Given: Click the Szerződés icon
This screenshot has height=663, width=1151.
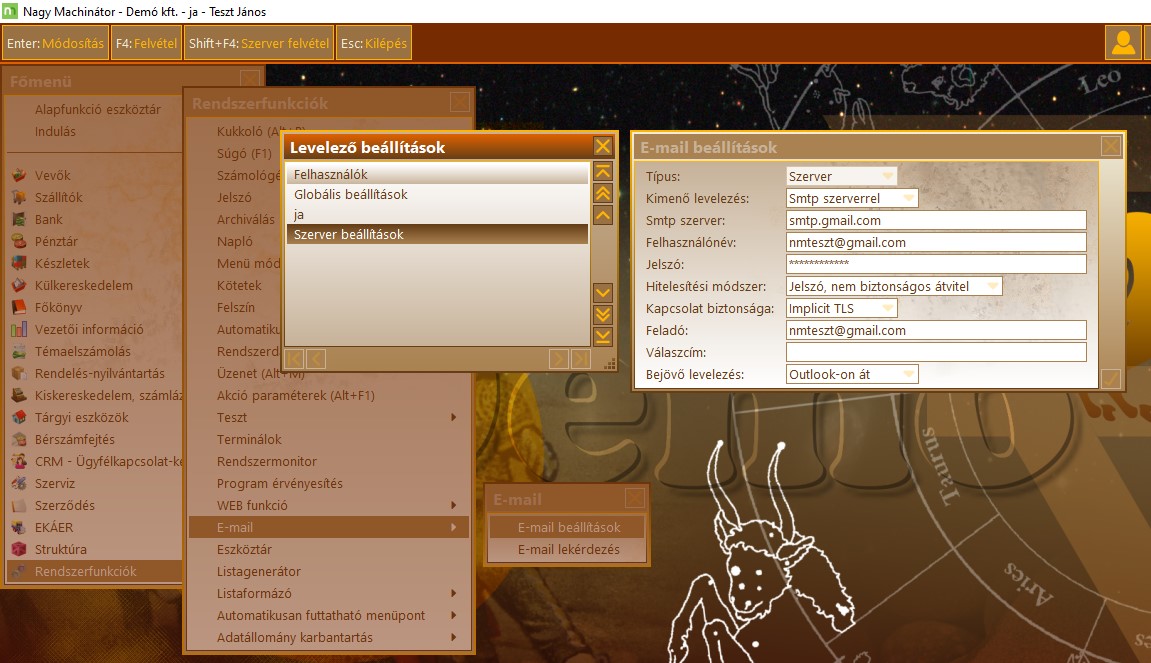Looking at the screenshot, I should [x=19, y=506].
